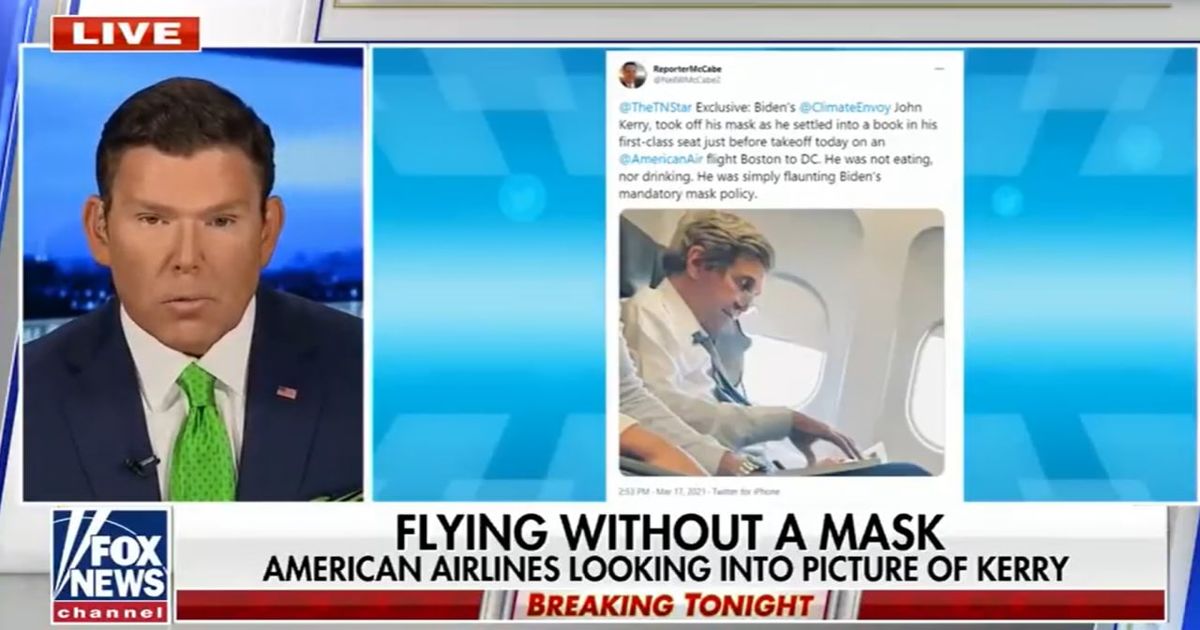The image size is (1200, 630).
Task: Click the ReporterMcCabe display name
Action: point(687,68)
